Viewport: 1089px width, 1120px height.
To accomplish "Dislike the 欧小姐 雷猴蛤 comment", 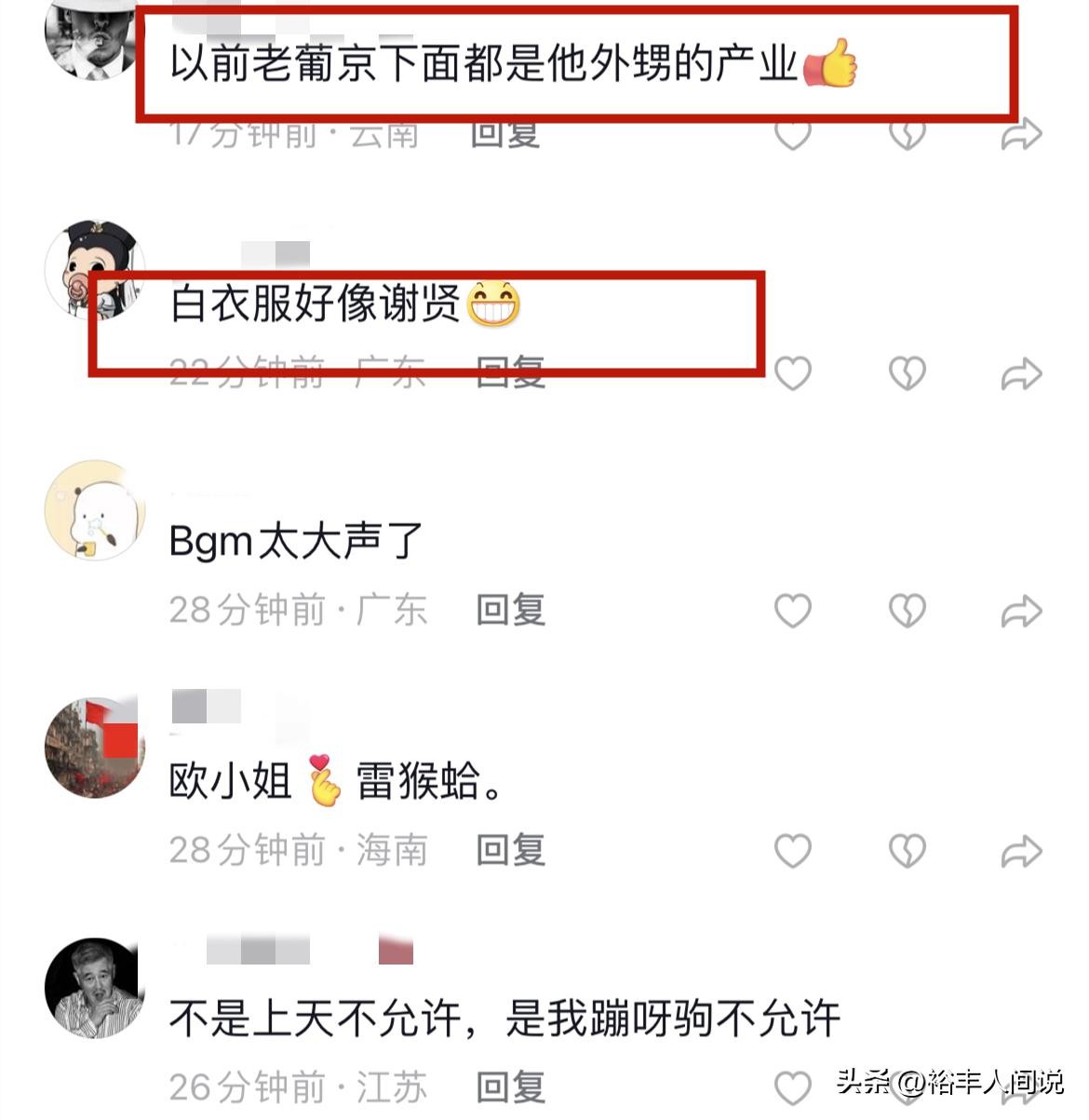I will pyautogui.click(x=907, y=850).
